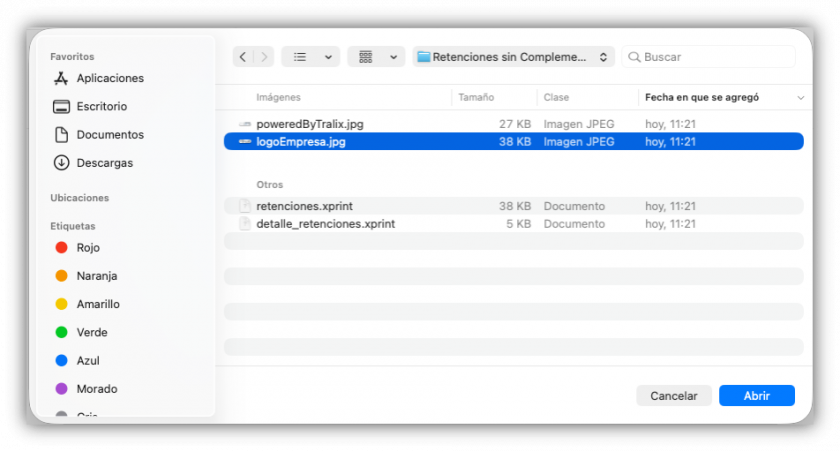840x452 pixels.
Task: Sort files by Tamaño column header
Action: [x=476, y=97]
